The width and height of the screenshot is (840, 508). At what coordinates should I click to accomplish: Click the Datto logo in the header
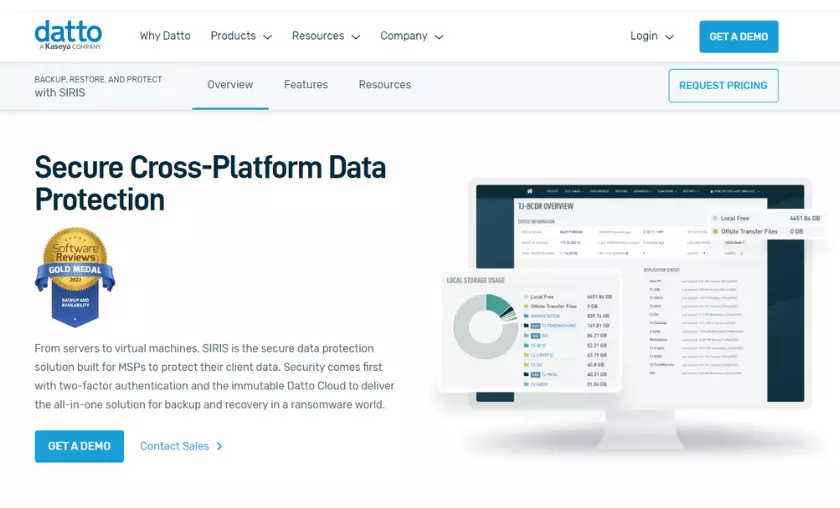68,36
